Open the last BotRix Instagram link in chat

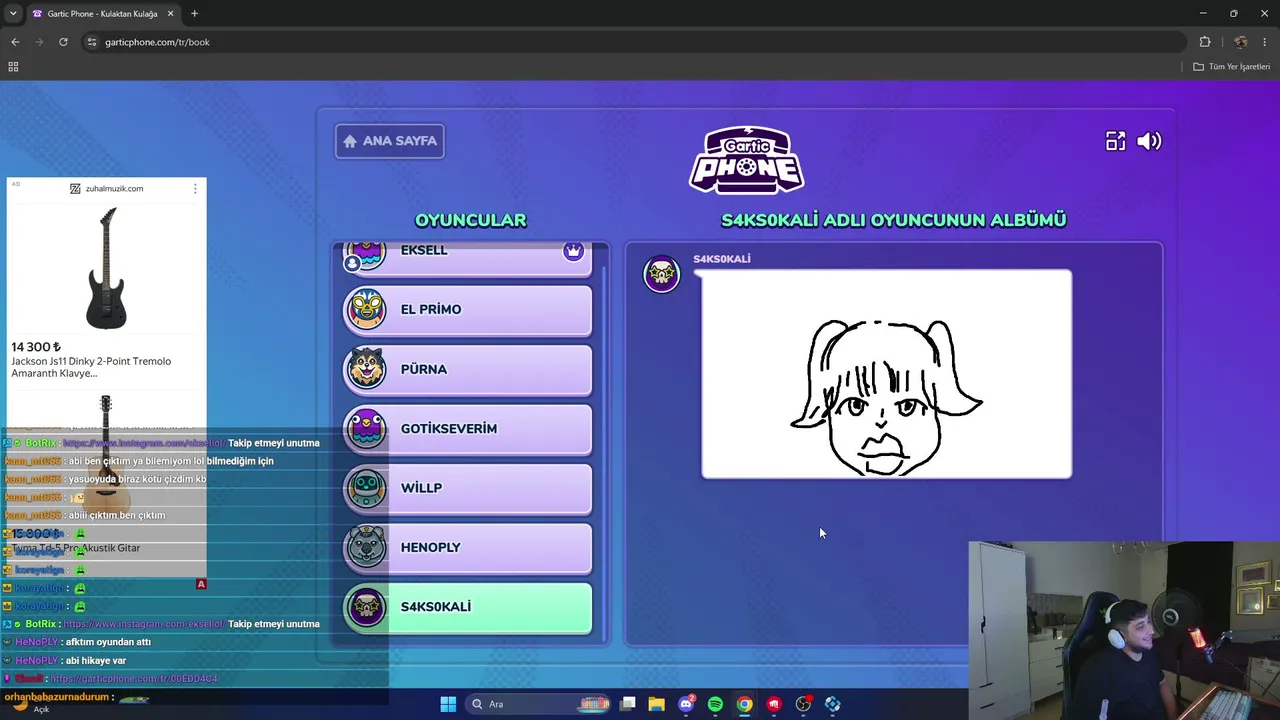(144, 624)
